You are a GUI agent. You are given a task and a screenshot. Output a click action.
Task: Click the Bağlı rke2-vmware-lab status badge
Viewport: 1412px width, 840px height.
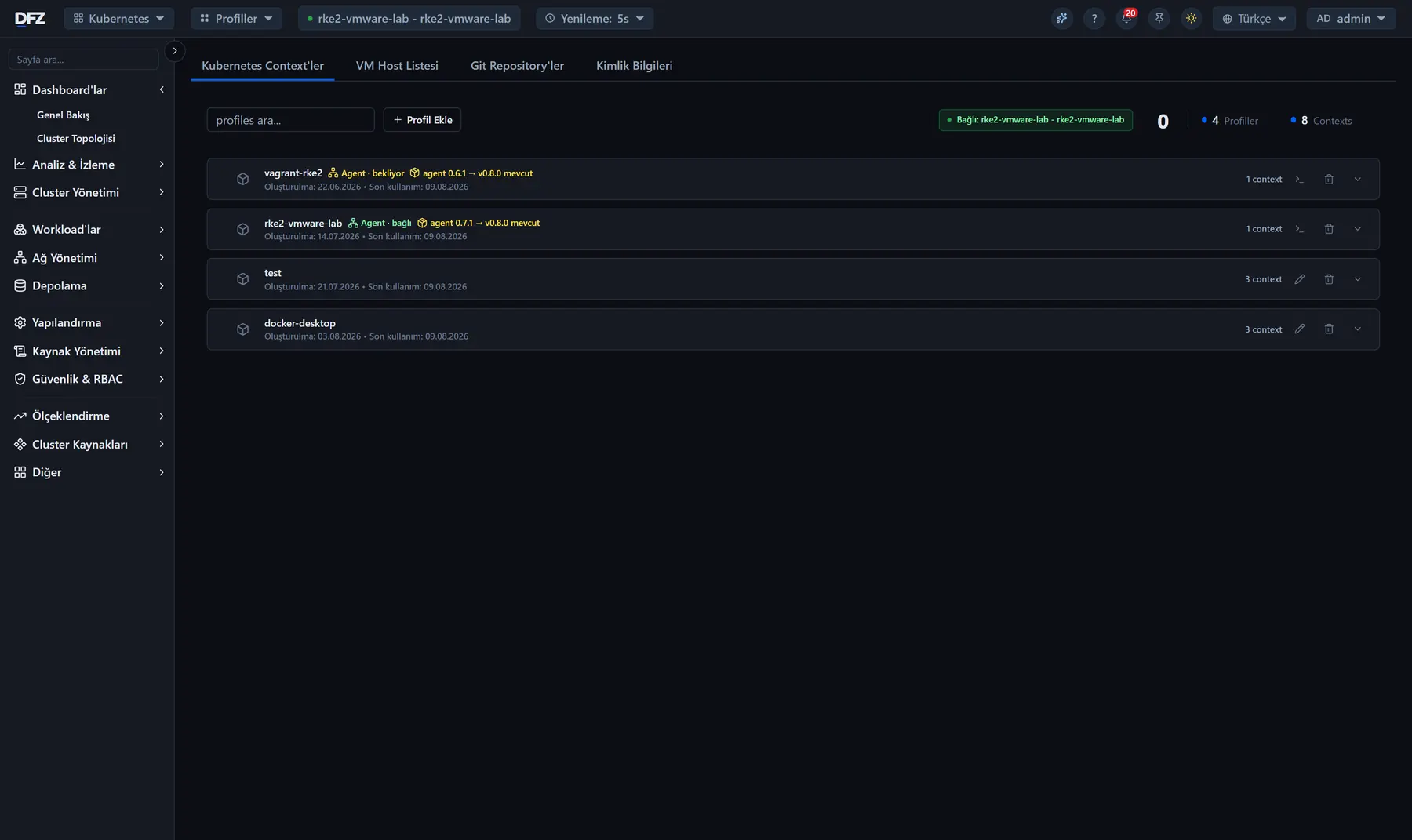[x=1035, y=120]
